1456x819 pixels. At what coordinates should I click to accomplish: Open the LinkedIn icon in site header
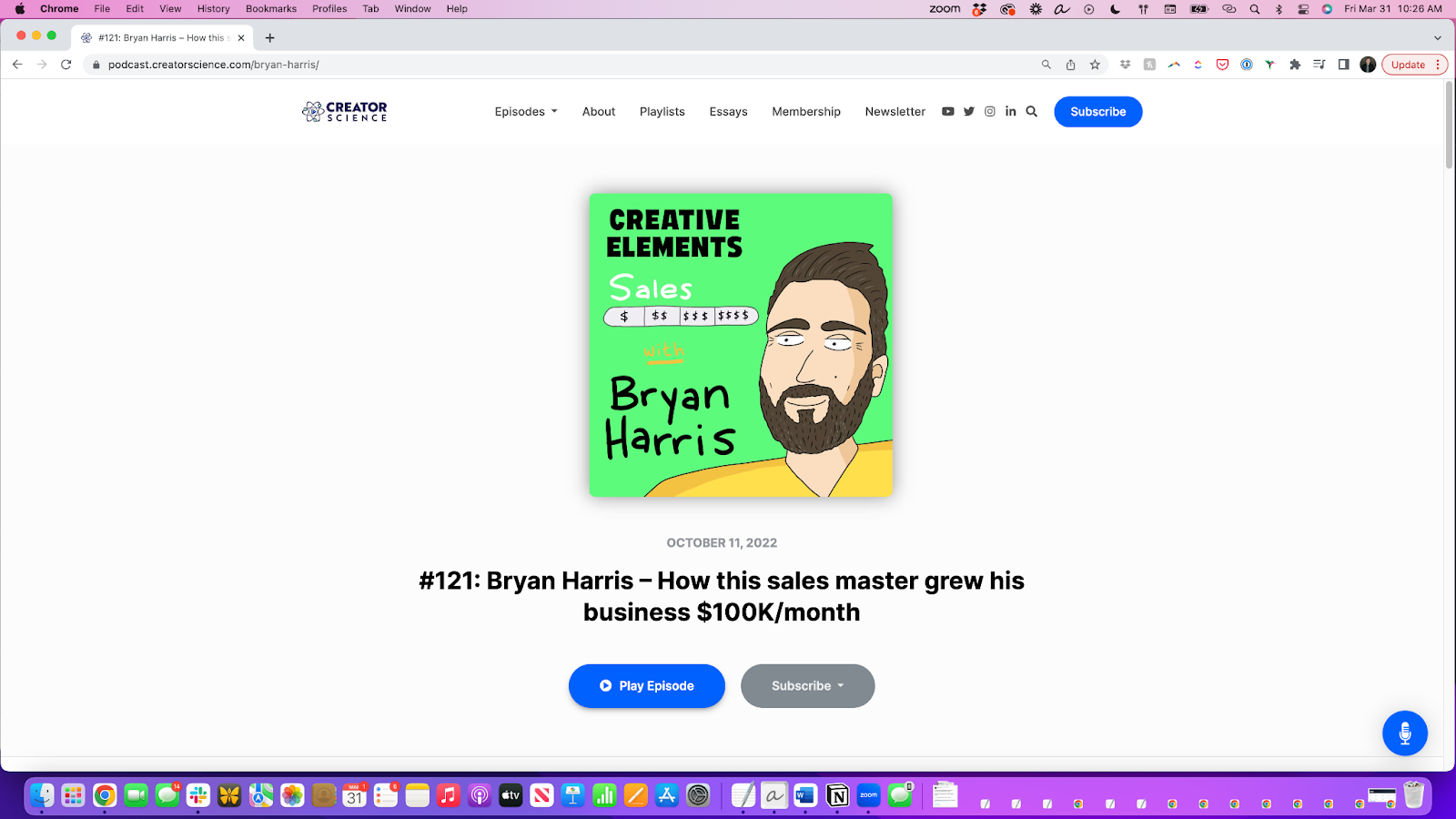click(x=1011, y=111)
